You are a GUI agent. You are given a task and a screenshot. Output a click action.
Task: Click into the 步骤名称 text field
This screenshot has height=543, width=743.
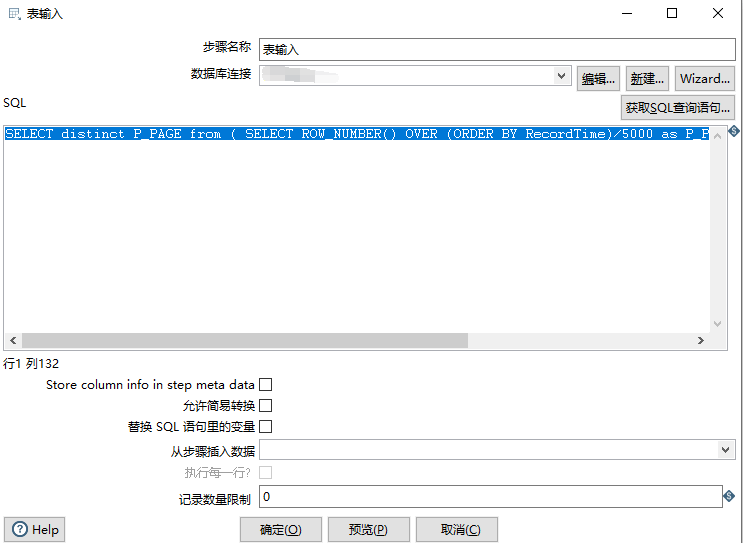coord(497,49)
